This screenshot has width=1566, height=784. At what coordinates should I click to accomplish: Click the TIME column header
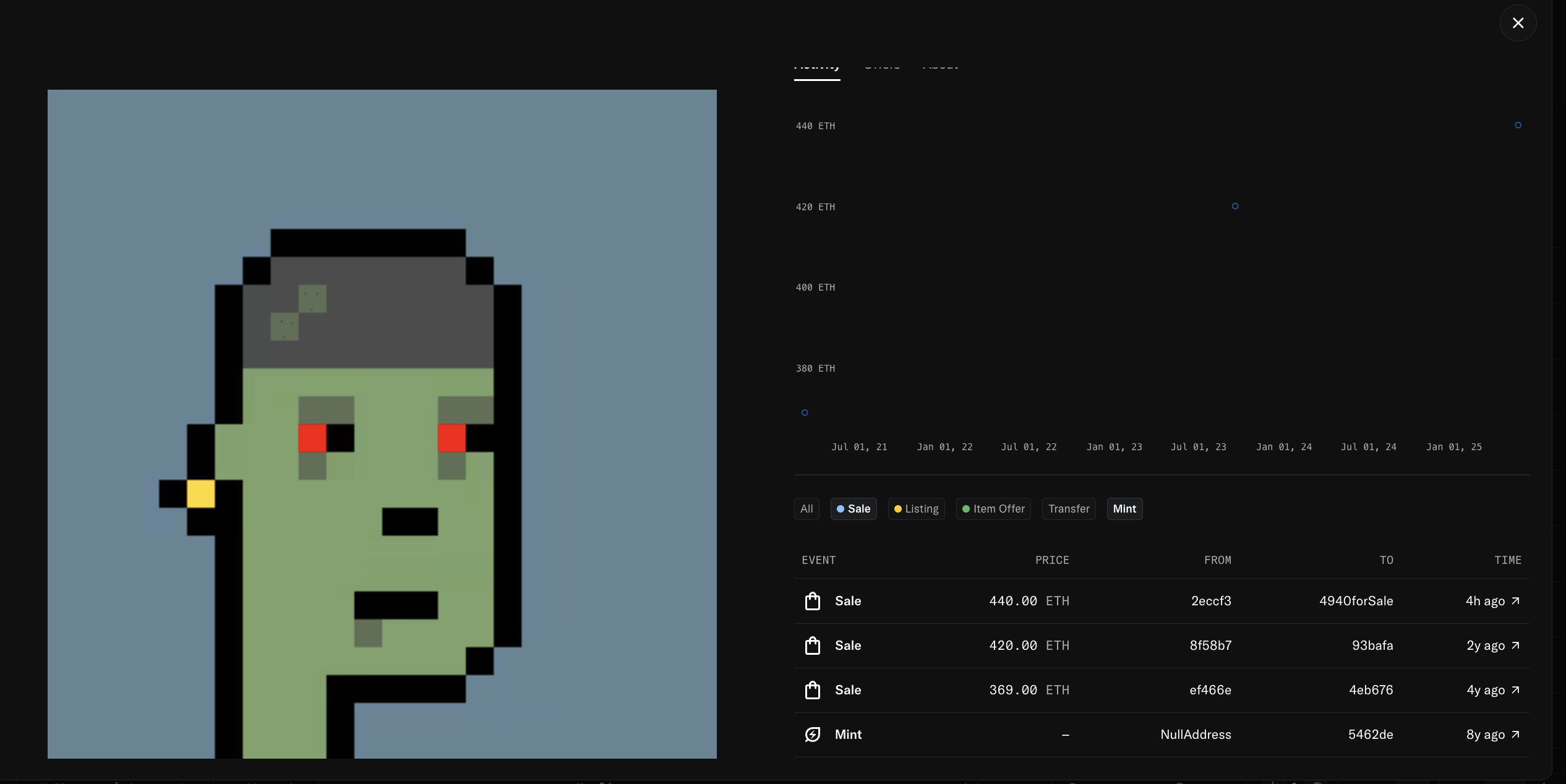[x=1508, y=560]
